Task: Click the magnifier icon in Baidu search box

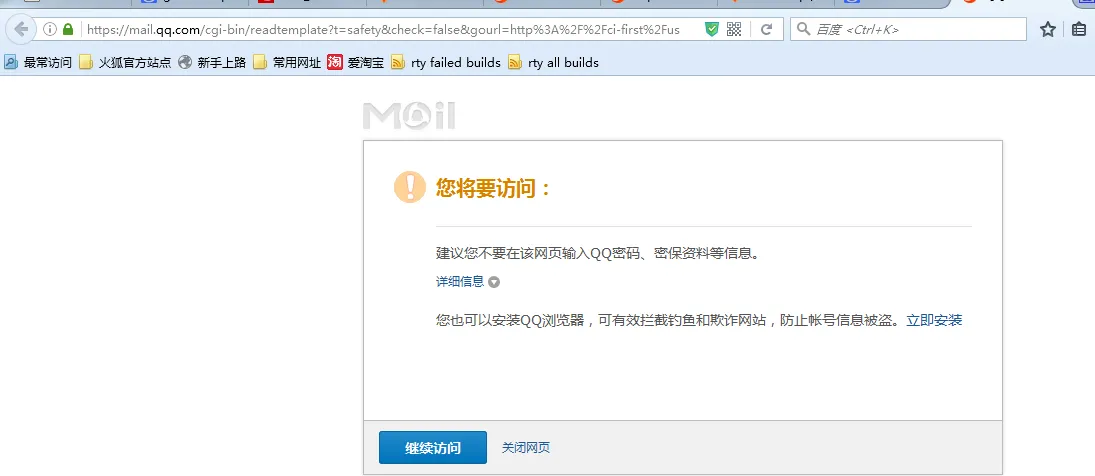Action: [x=803, y=29]
